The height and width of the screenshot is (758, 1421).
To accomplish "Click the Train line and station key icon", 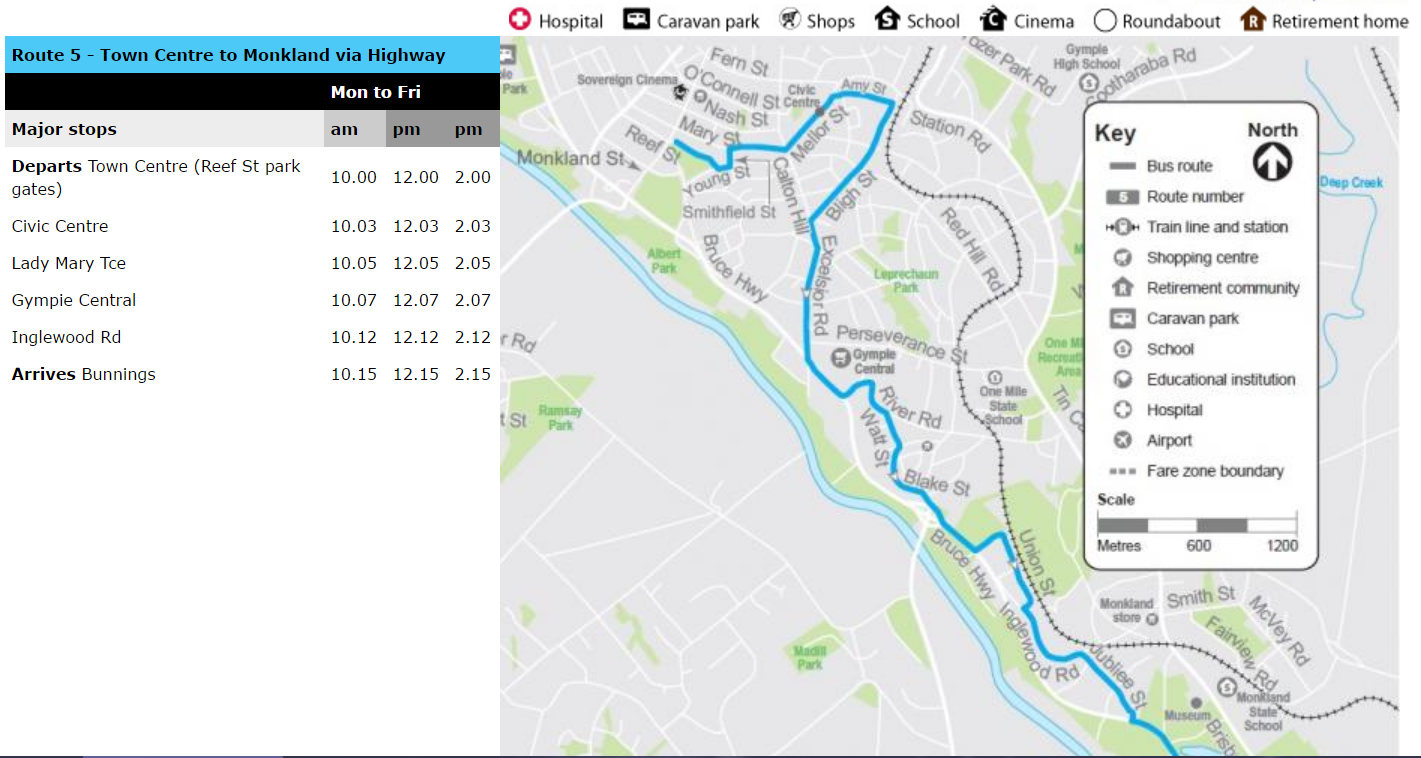I will [1123, 227].
